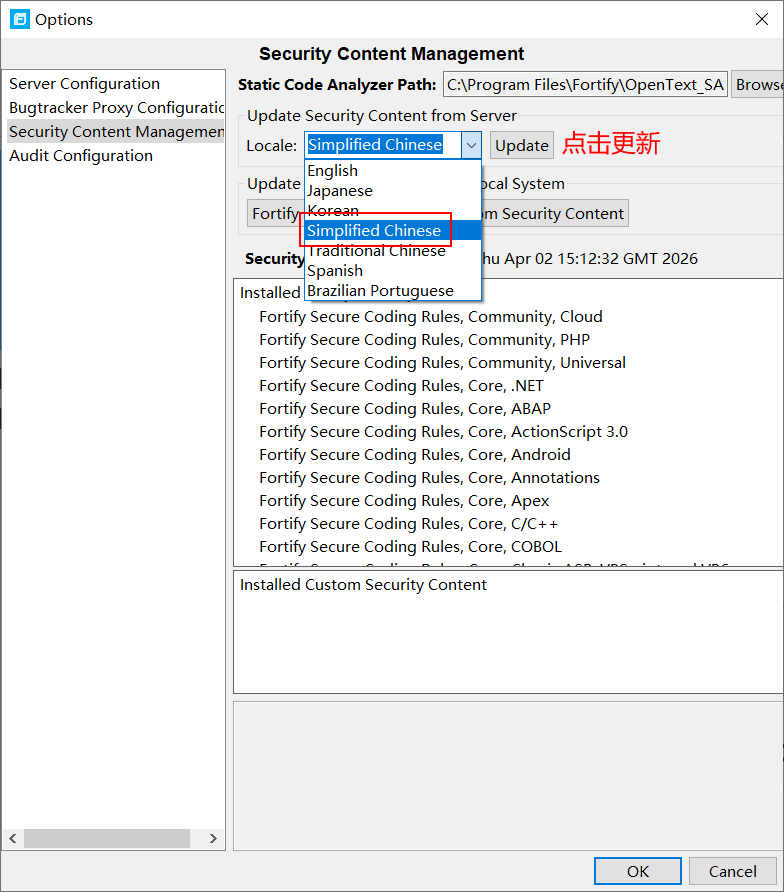Image resolution: width=784 pixels, height=892 pixels.
Task: Choose Traditional Chinese locale option
Action: click(x=393, y=250)
